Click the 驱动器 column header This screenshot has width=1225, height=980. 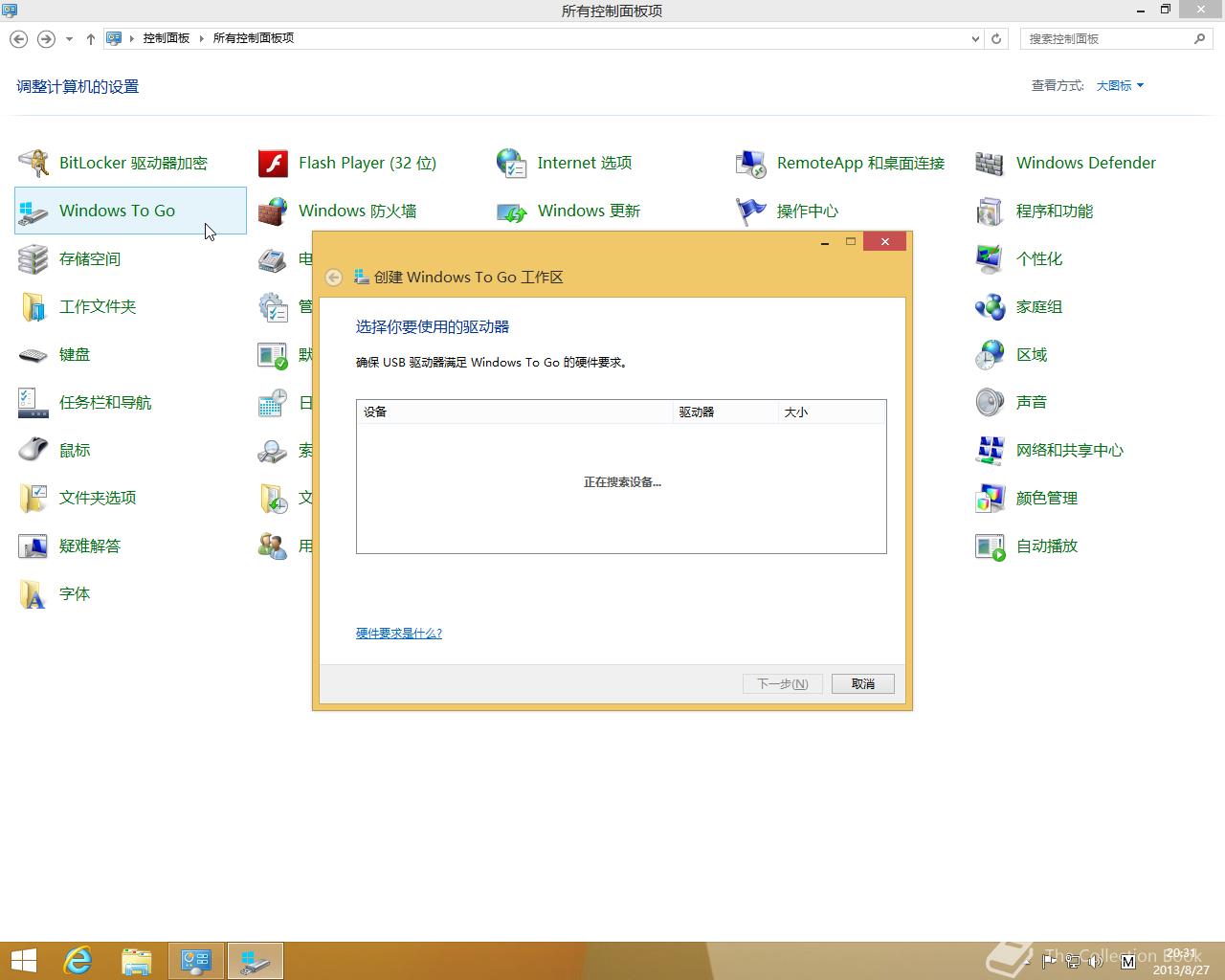coord(726,412)
